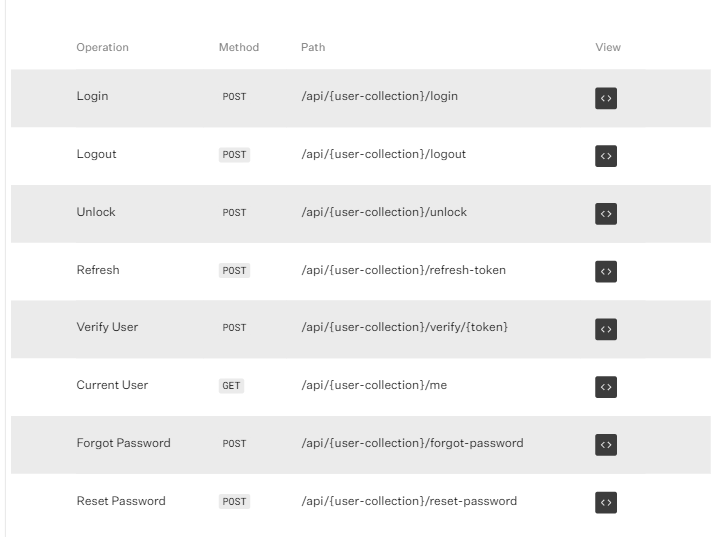Open the code view for Login
The height and width of the screenshot is (537, 715).
[x=606, y=98]
